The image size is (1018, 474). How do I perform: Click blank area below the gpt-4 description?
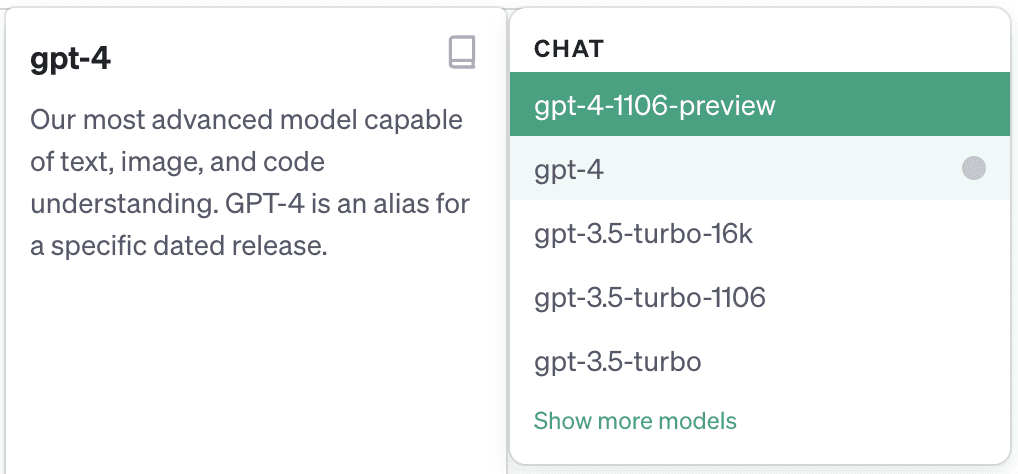[x=250, y=370]
